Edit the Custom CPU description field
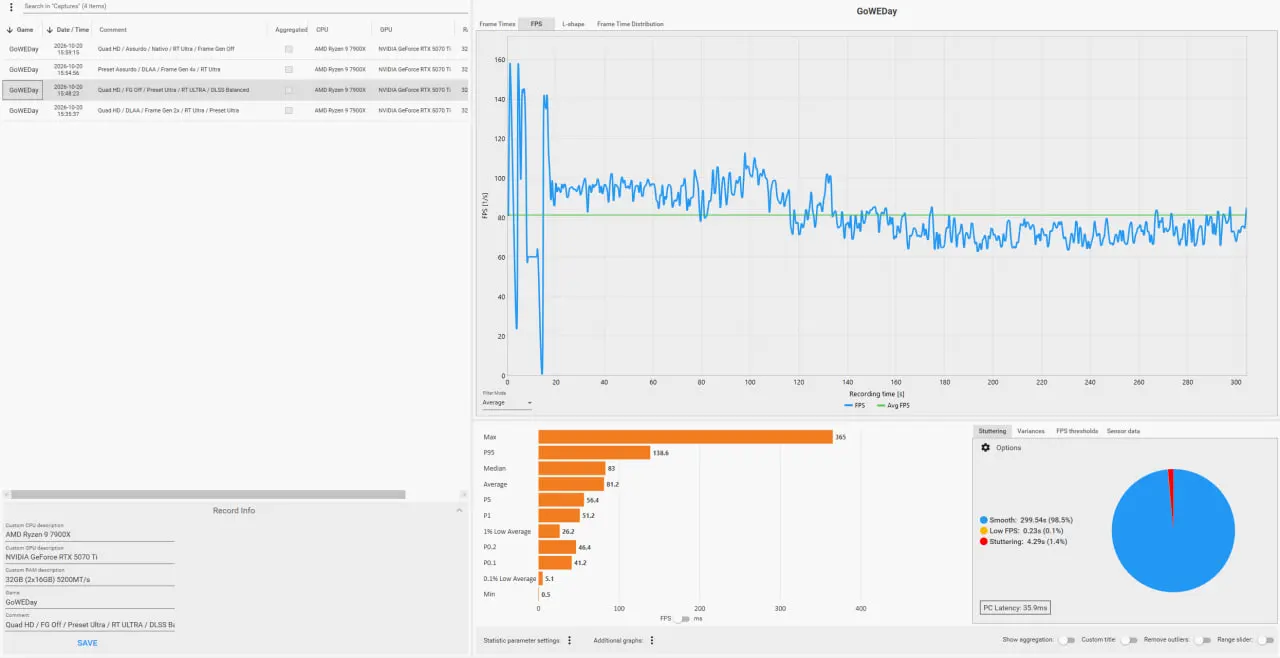 (89, 535)
